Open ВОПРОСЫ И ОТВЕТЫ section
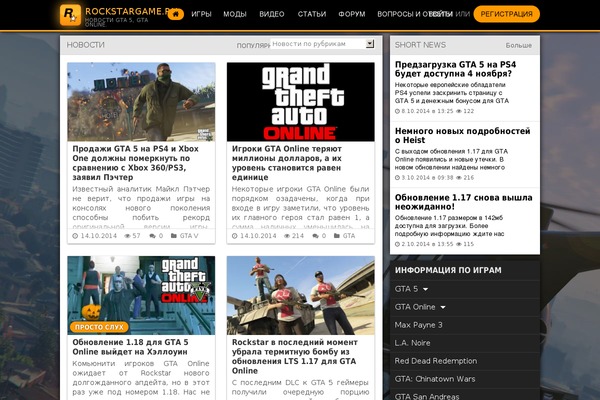Image resolution: width=600 pixels, height=400 pixels. (x=415, y=14)
